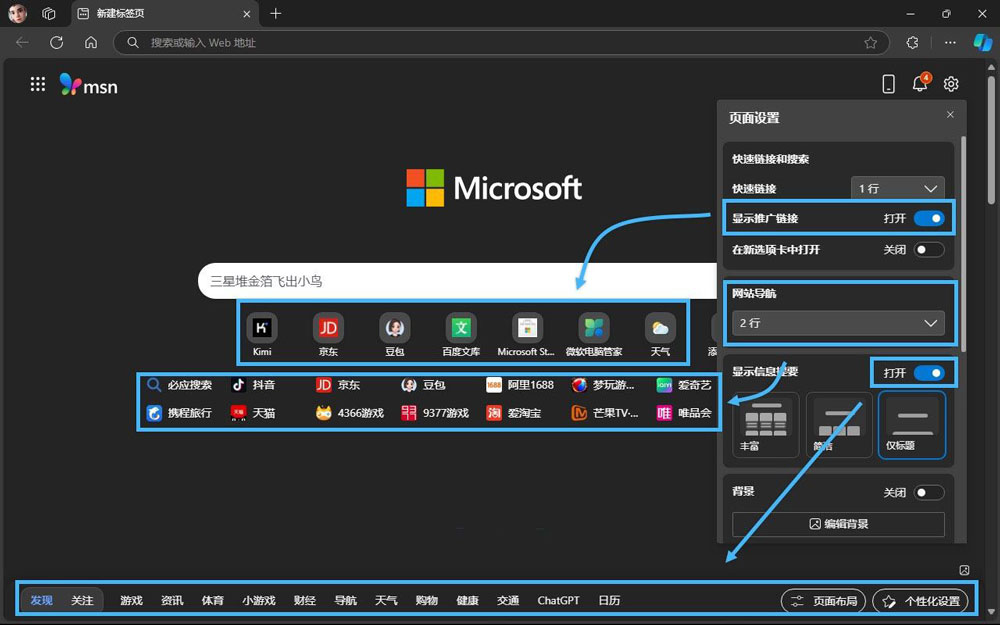The image size is (1000, 625).
Task: Open the Edge settings and more menu
Action: 950,42
